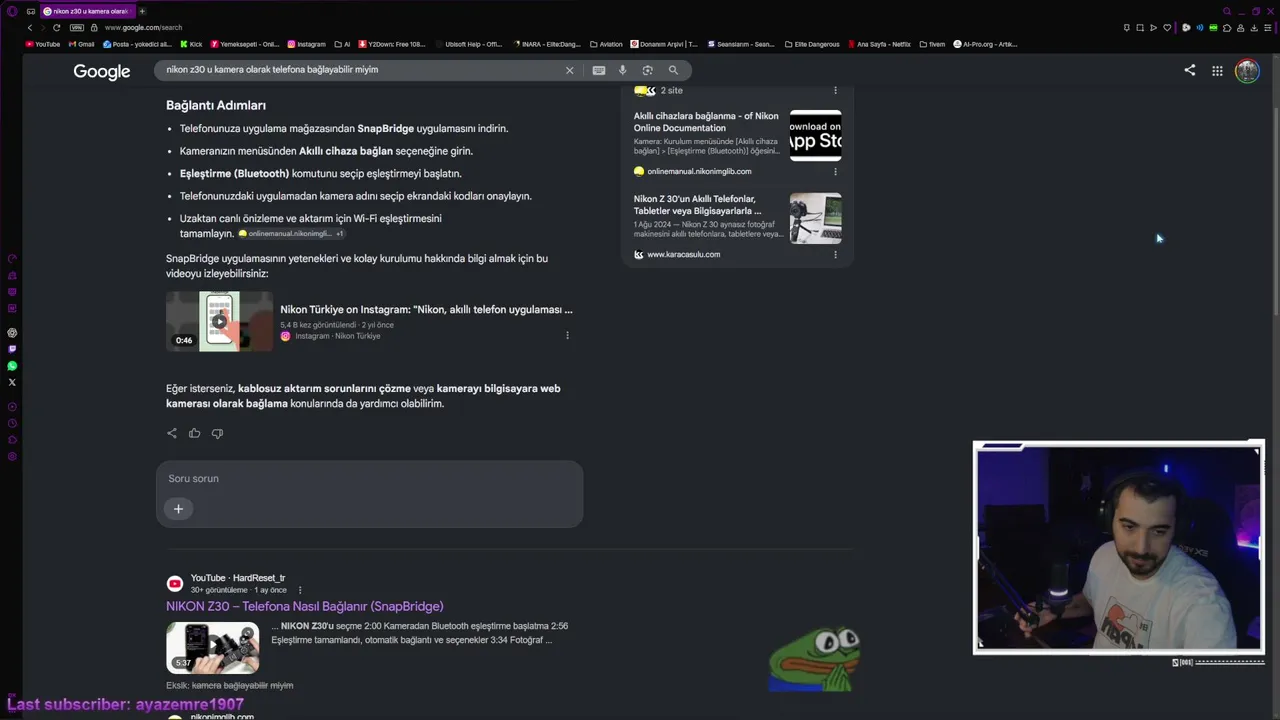Viewport: 1280px width, 720px height.
Task: Open the Yemeksepeti bookmark
Action: tap(244, 44)
